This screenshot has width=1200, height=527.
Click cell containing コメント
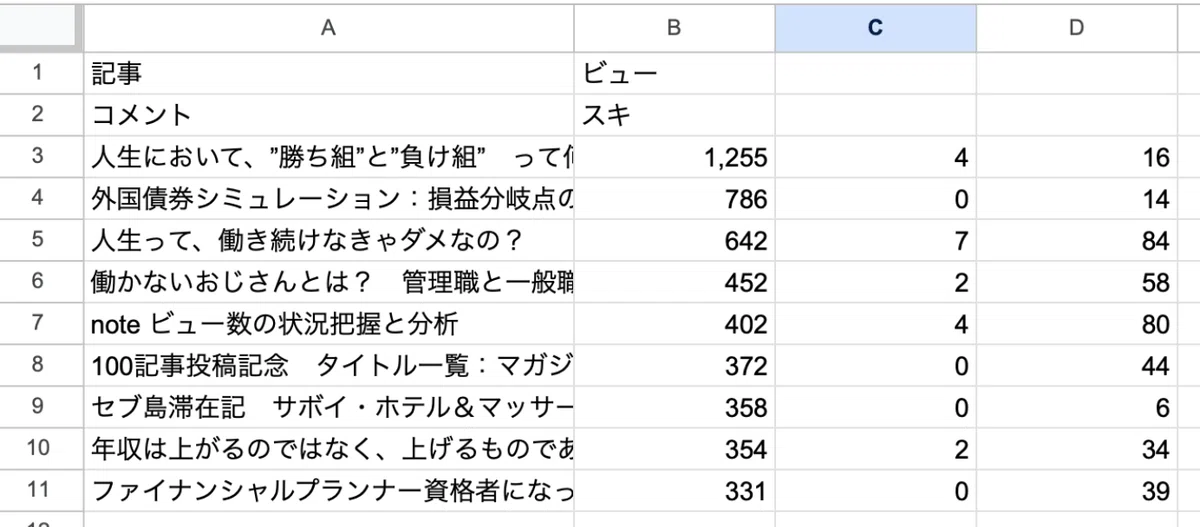(x=328, y=115)
